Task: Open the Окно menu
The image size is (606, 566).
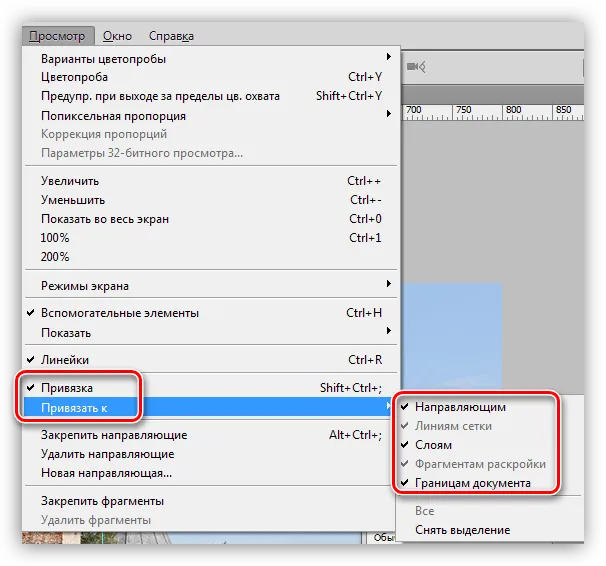Action: click(117, 36)
